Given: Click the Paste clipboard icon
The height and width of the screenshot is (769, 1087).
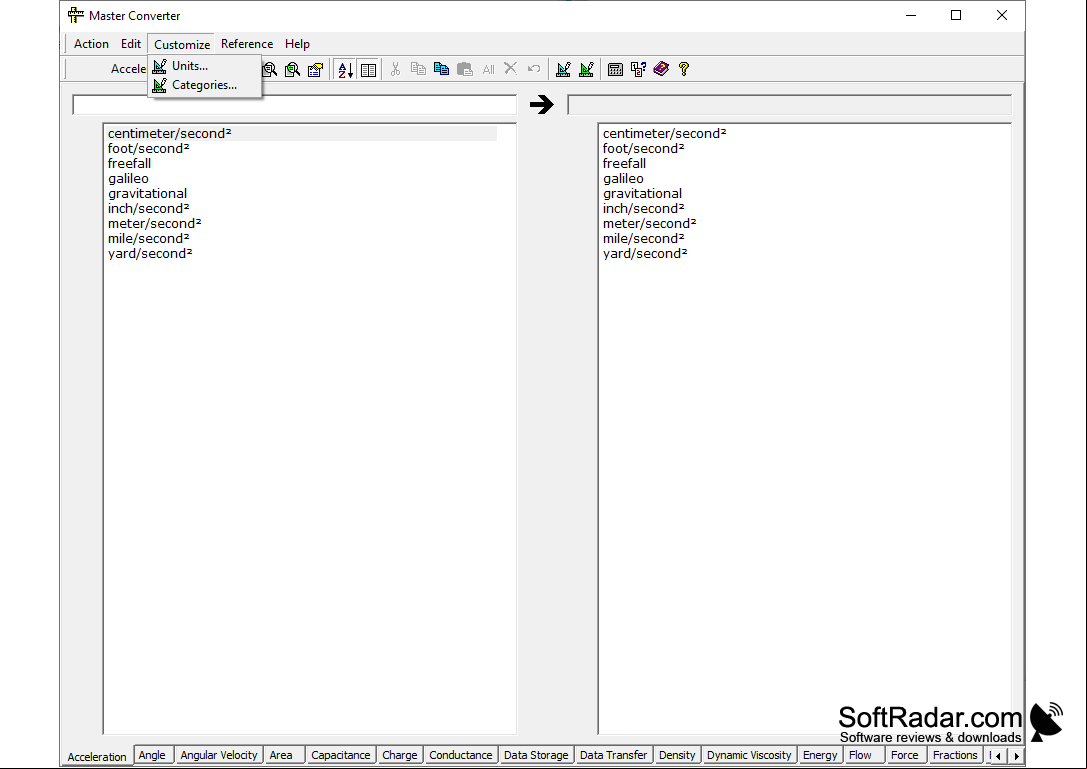Looking at the screenshot, I should tap(464, 69).
